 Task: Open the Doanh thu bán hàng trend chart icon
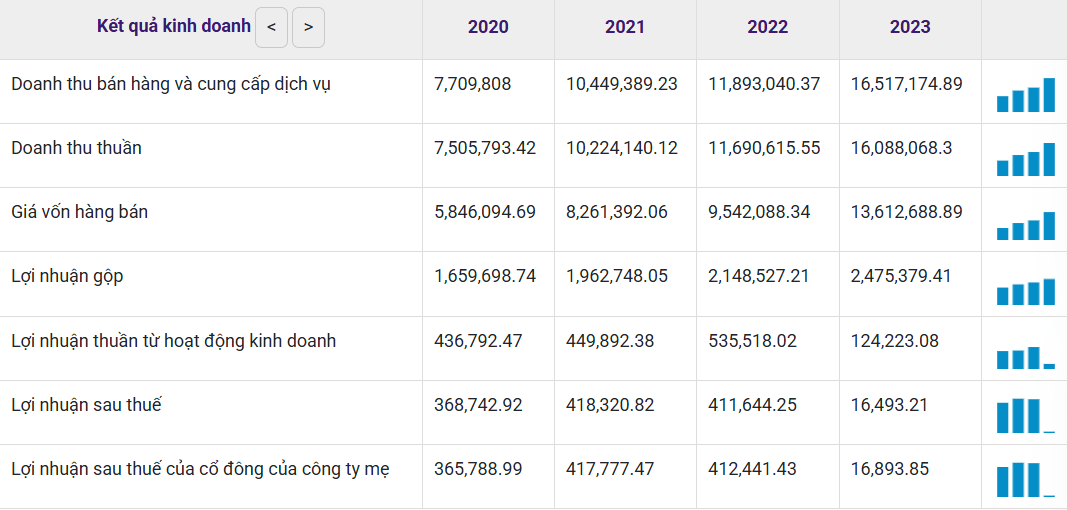pos(1025,95)
